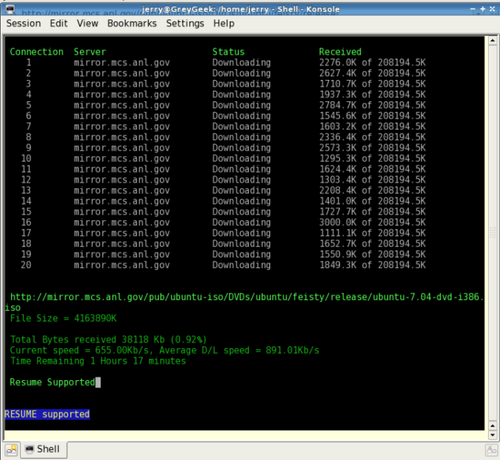The width and height of the screenshot is (500, 460).
Task: Maximize the Konsole window
Action: point(482,9)
